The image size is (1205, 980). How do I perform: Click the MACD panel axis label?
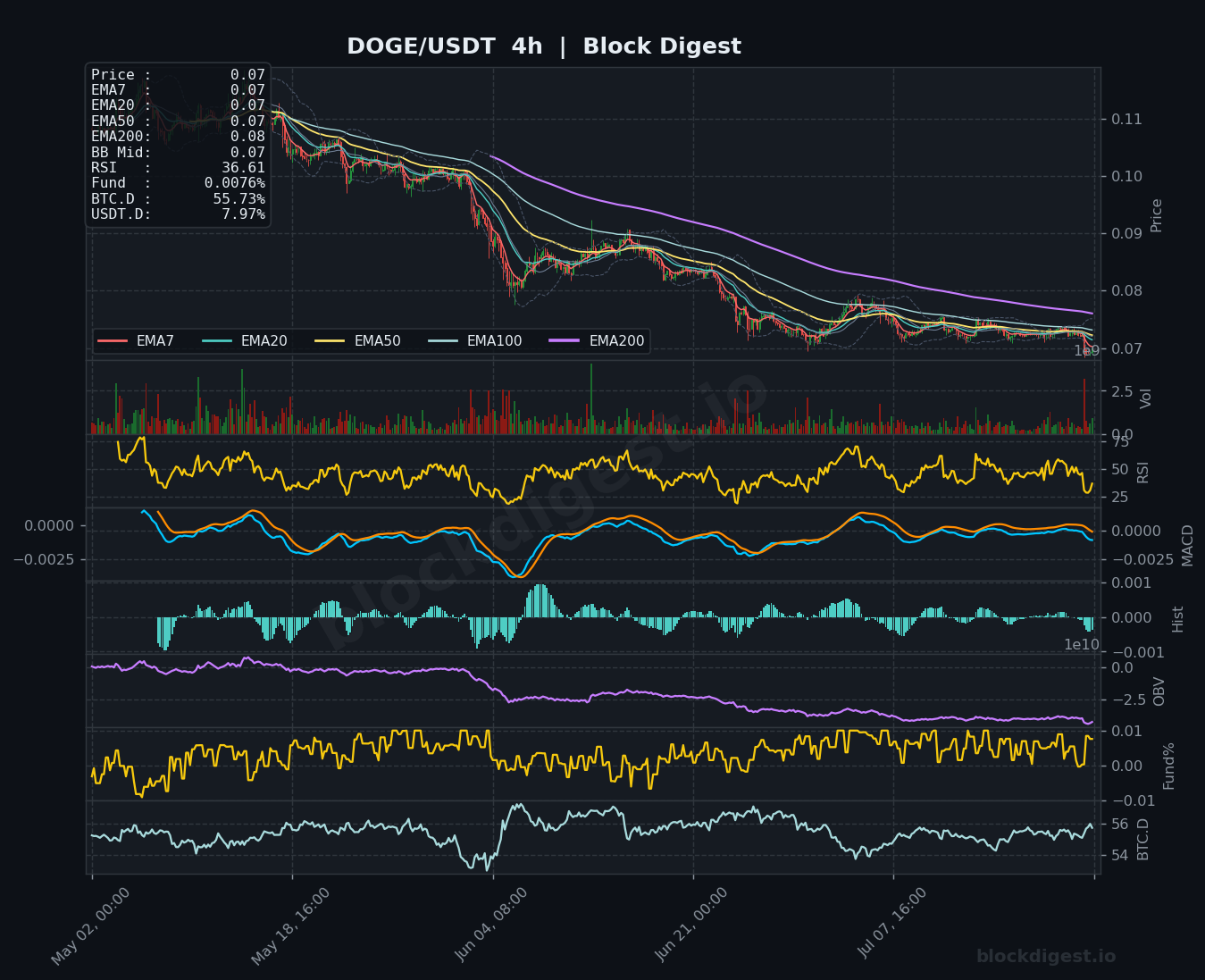click(1187, 545)
